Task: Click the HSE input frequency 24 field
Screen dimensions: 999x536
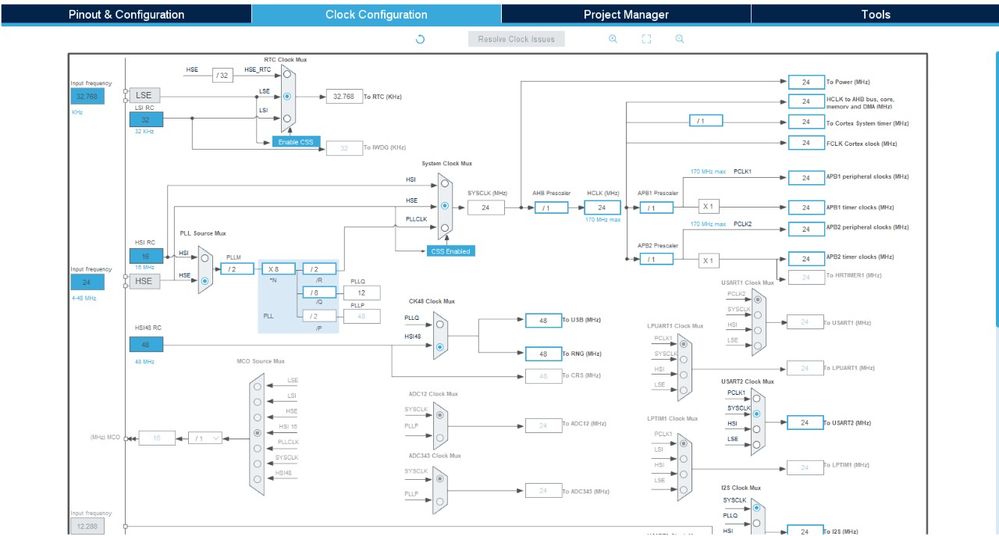Action: pos(87,282)
